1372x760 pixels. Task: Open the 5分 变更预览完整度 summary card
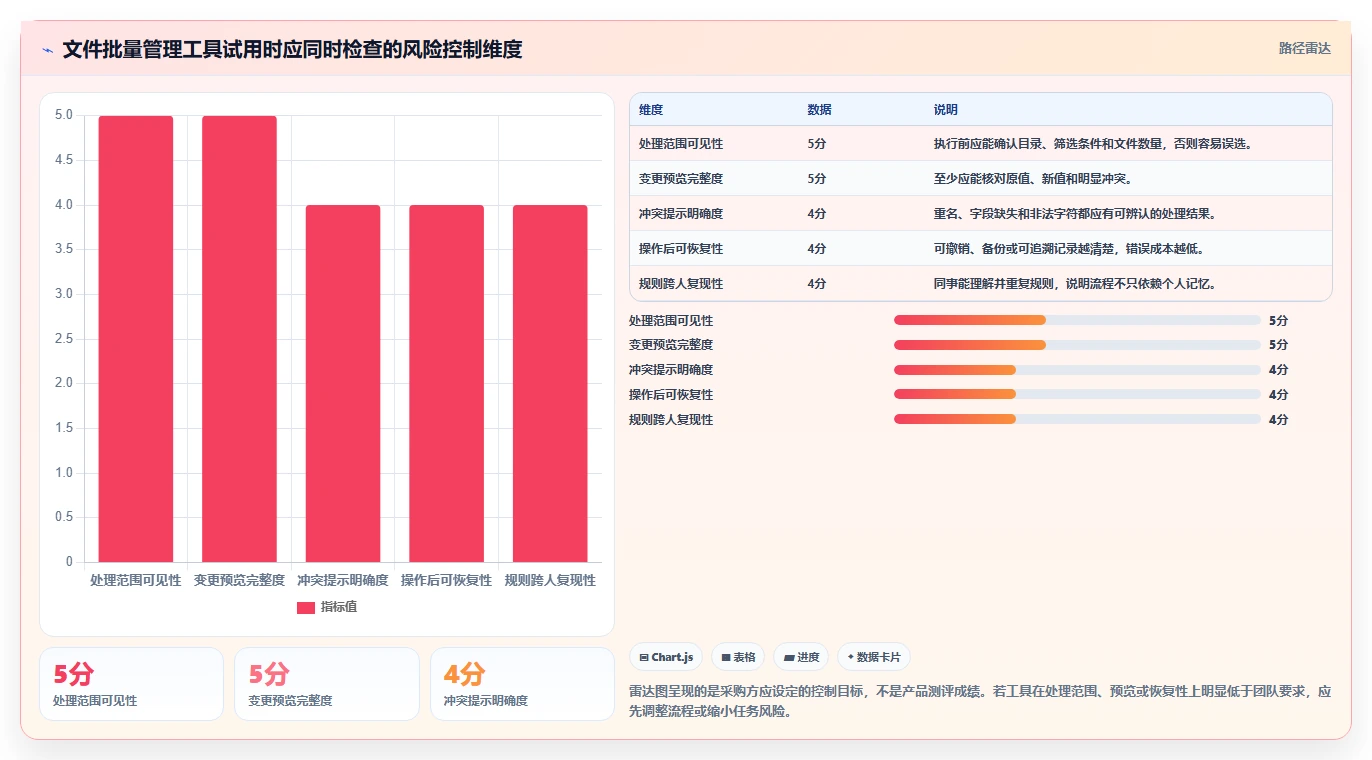pos(327,684)
